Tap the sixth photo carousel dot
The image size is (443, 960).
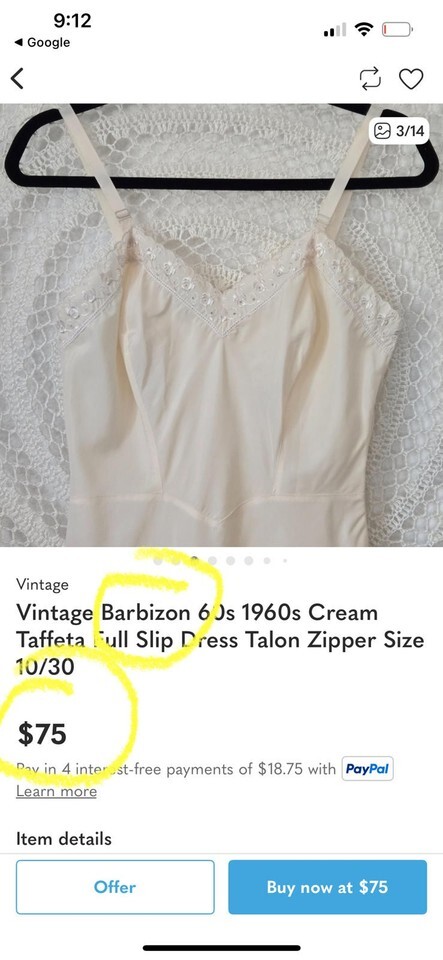click(248, 560)
